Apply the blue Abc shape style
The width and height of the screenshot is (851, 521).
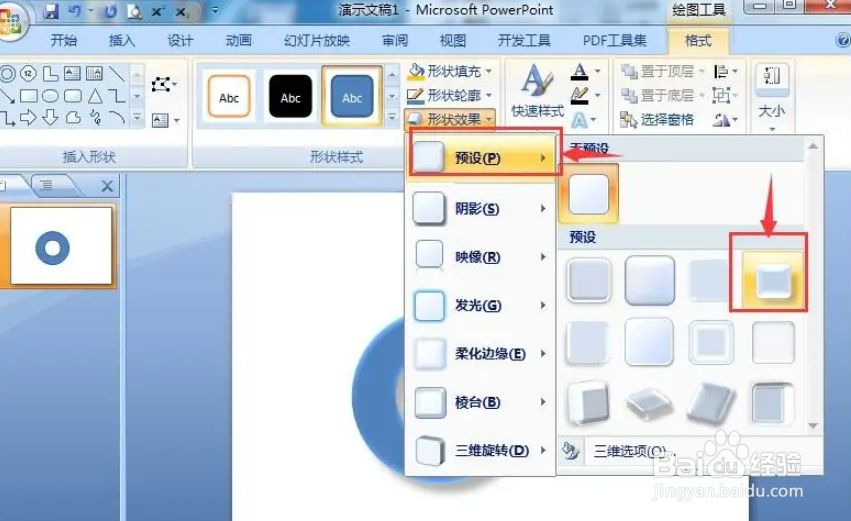pos(352,97)
